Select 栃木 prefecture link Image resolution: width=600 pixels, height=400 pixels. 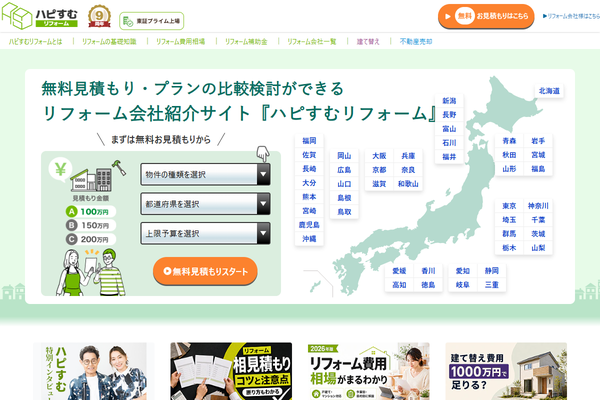coord(509,248)
